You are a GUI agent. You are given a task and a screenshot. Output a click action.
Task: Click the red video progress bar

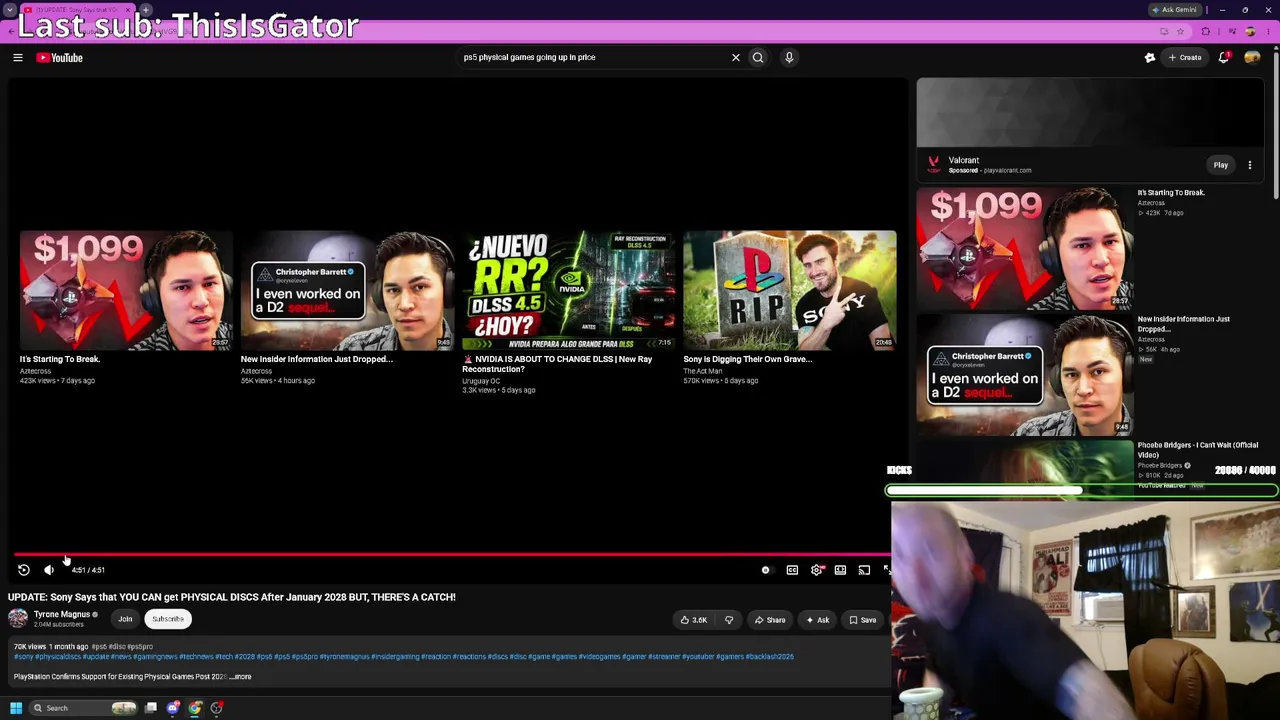(452, 554)
